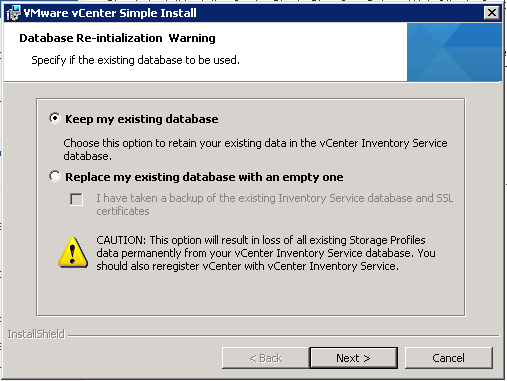Click the Database Re-intialization Warning heading
The height and width of the screenshot is (381, 507).
(x=117, y=38)
